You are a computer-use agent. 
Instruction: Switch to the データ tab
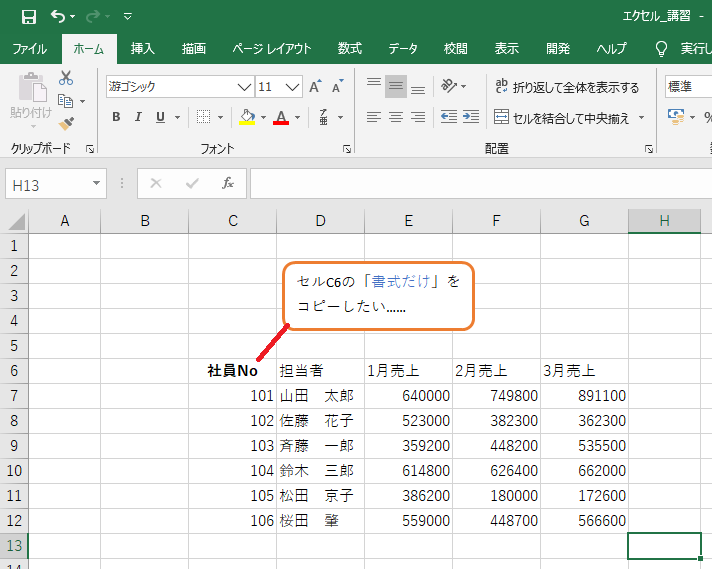point(402,49)
